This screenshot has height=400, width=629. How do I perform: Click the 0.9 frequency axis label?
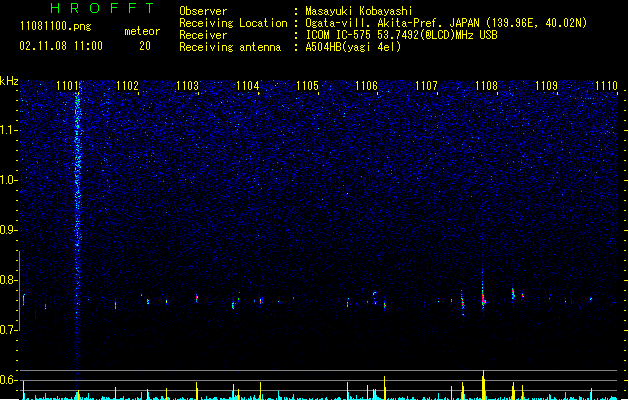click(x=8, y=230)
